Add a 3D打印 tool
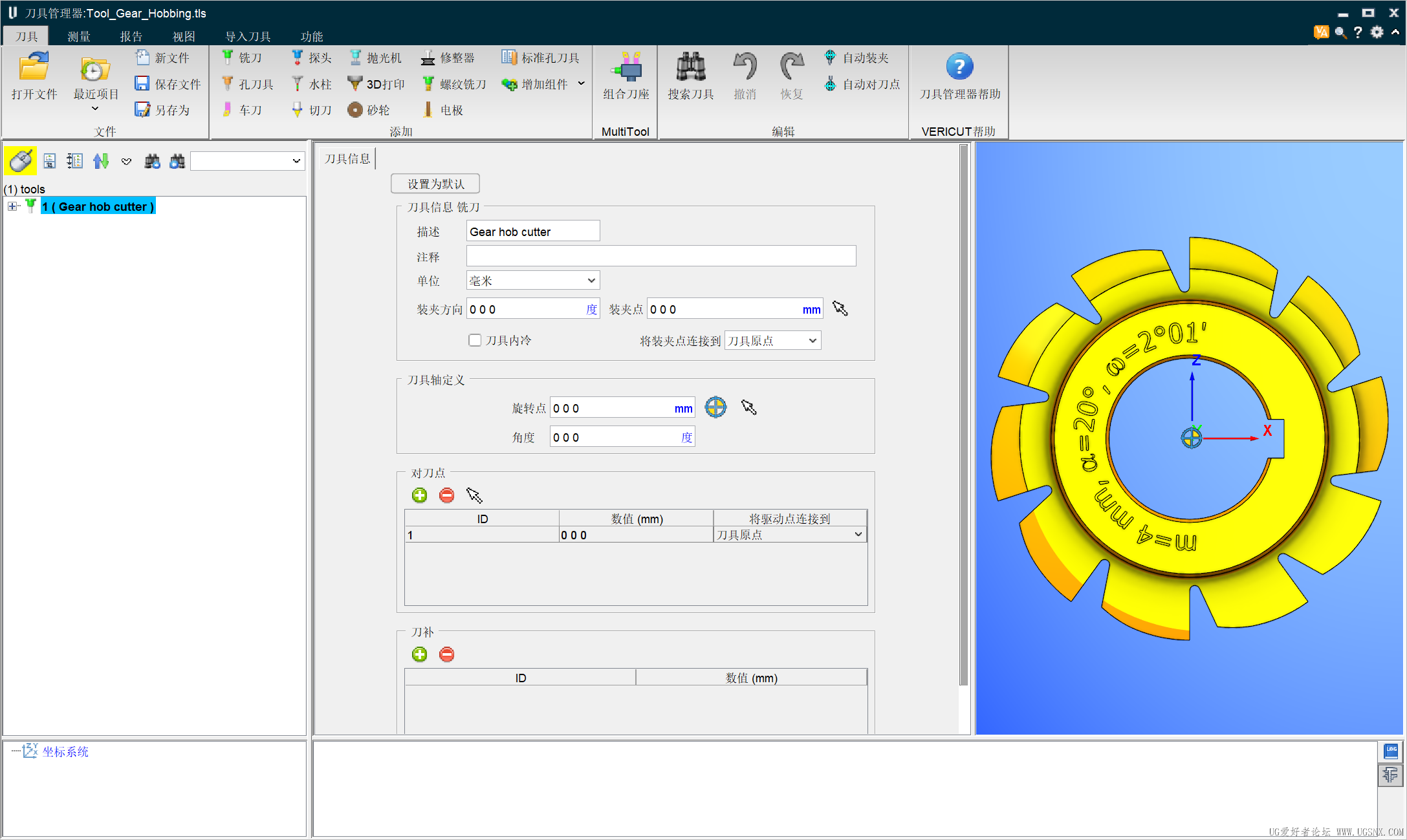The height and width of the screenshot is (840, 1407). tap(376, 84)
